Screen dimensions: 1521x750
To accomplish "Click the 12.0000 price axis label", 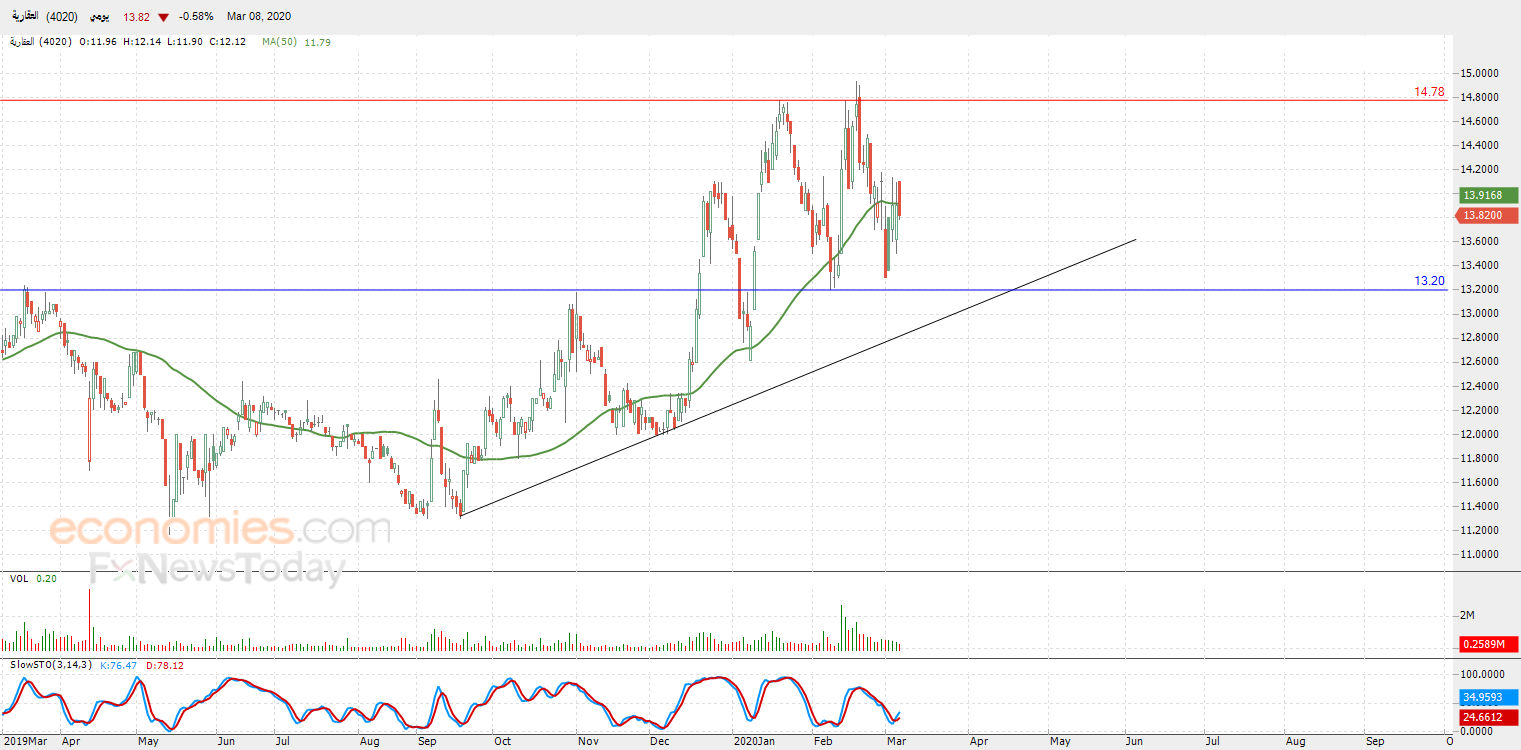I will click(x=1479, y=434).
